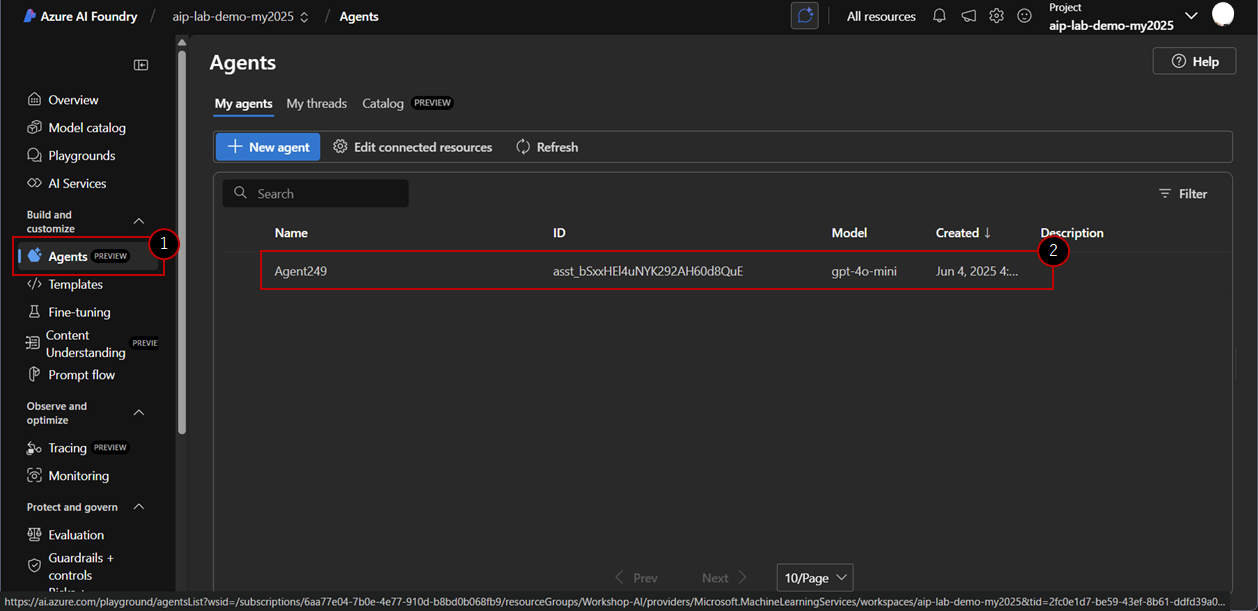The width and height of the screenshot is (1258, 611).
Task: Click the ID column header
Action: click(x=559, y=233)
